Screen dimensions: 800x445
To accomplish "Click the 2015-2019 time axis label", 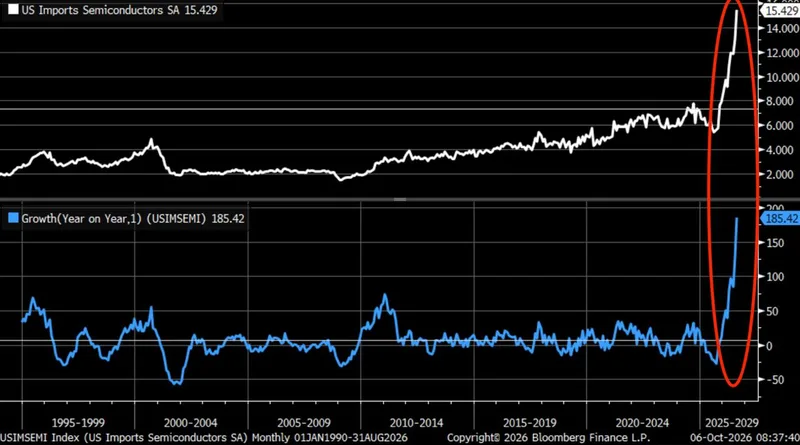I will point(530,423).
